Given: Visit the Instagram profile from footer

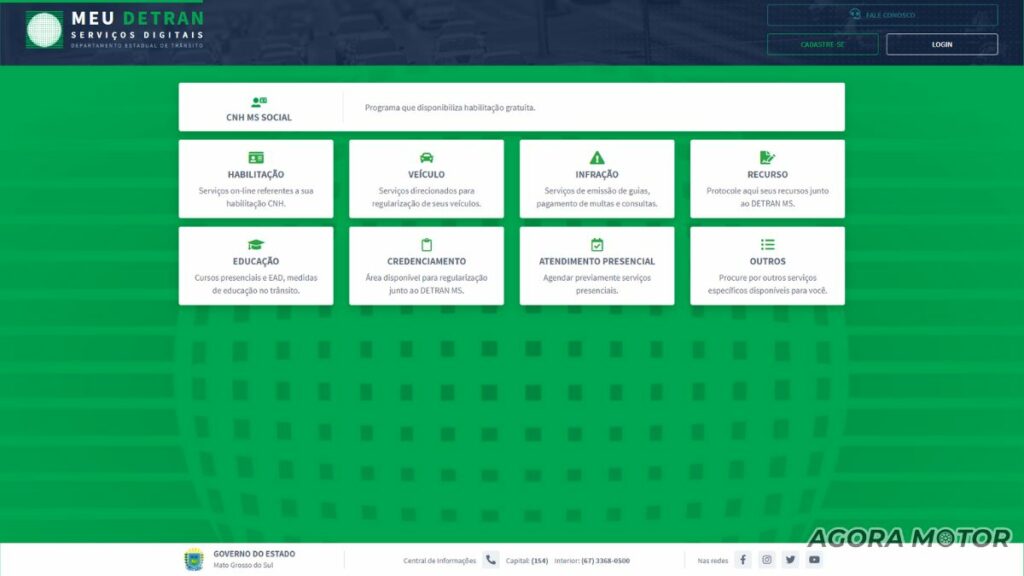Looking at the screenshot, I should click(767, 560).
